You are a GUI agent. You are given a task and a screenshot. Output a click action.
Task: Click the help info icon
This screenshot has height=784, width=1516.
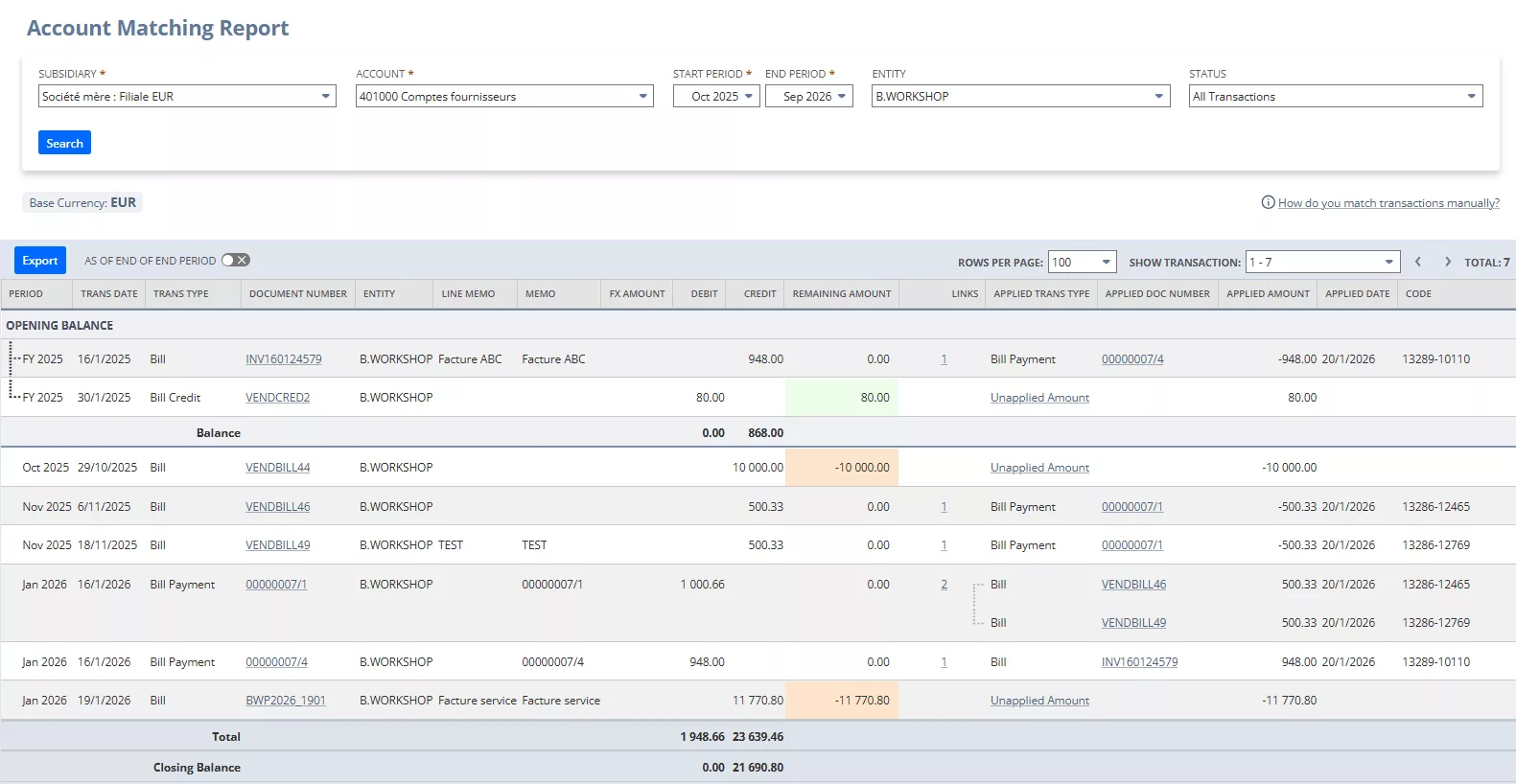pyautogui.click(x=1268, y=202)
